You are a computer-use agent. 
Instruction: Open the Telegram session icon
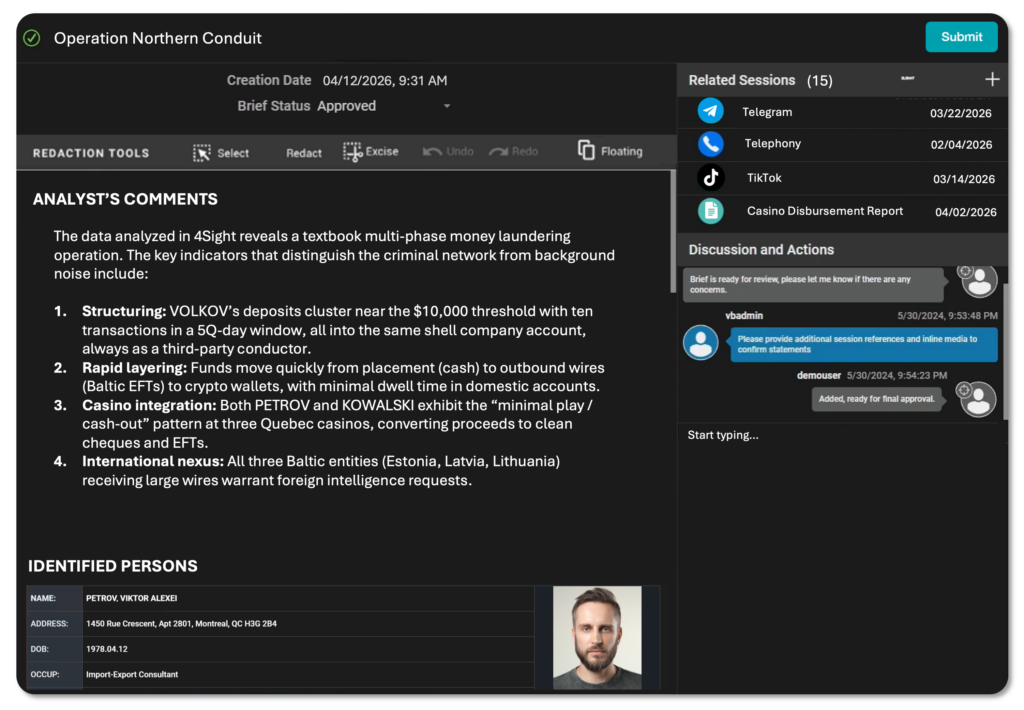point(711,111)
